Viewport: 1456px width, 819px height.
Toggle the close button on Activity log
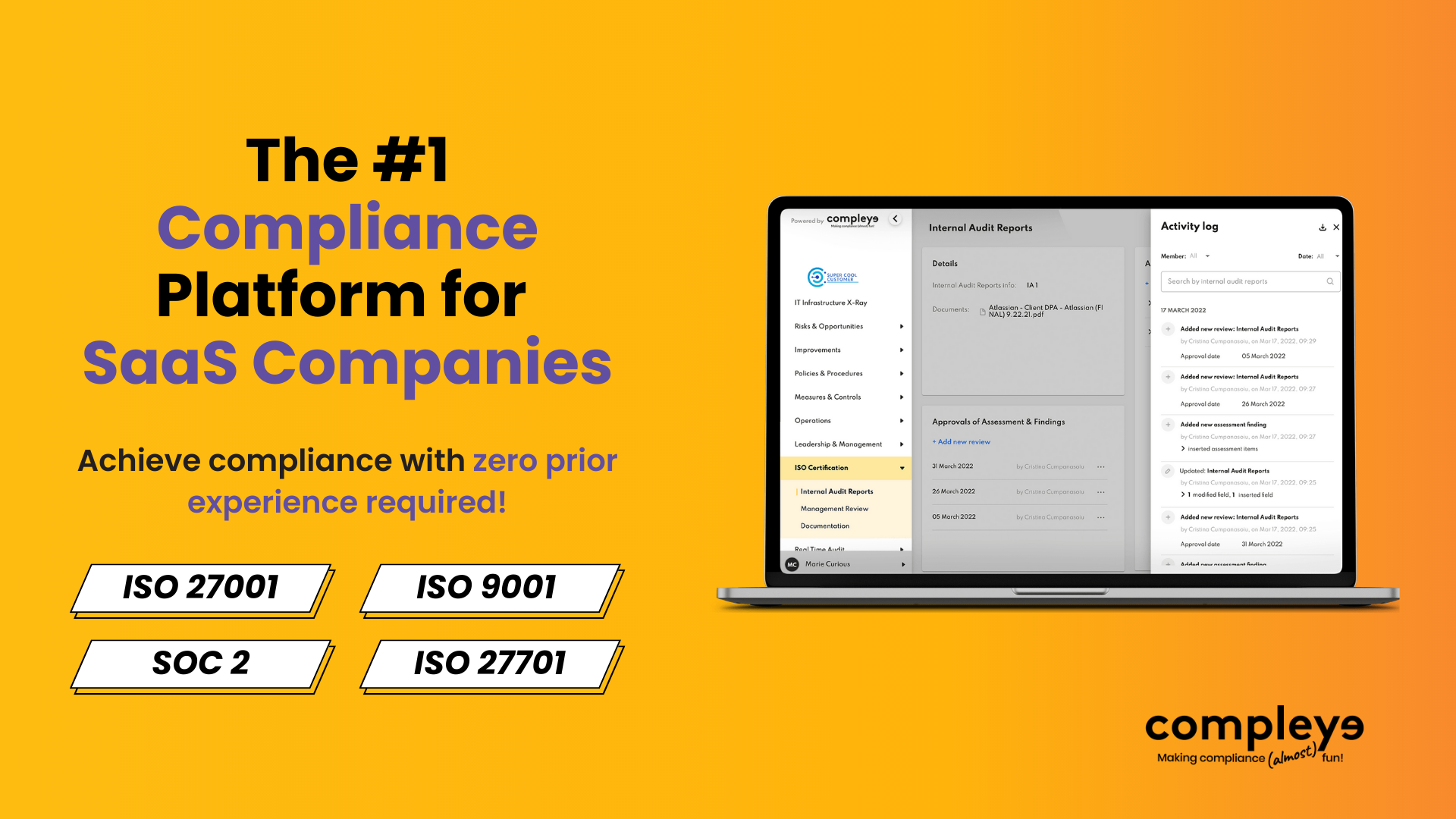[1337, 227]
